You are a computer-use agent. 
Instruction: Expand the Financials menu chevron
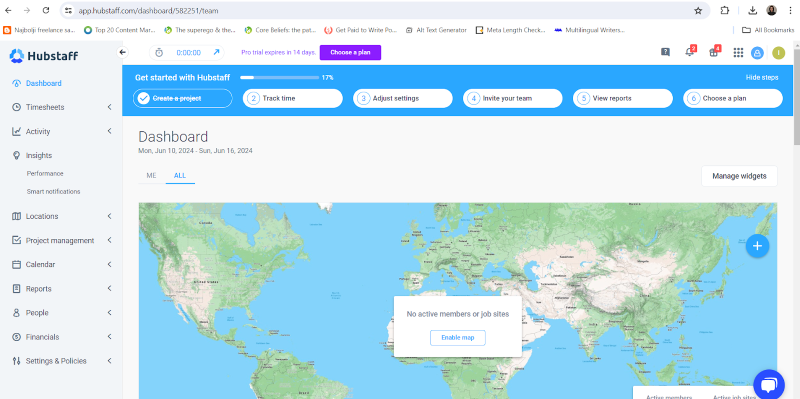click(109, 337)
